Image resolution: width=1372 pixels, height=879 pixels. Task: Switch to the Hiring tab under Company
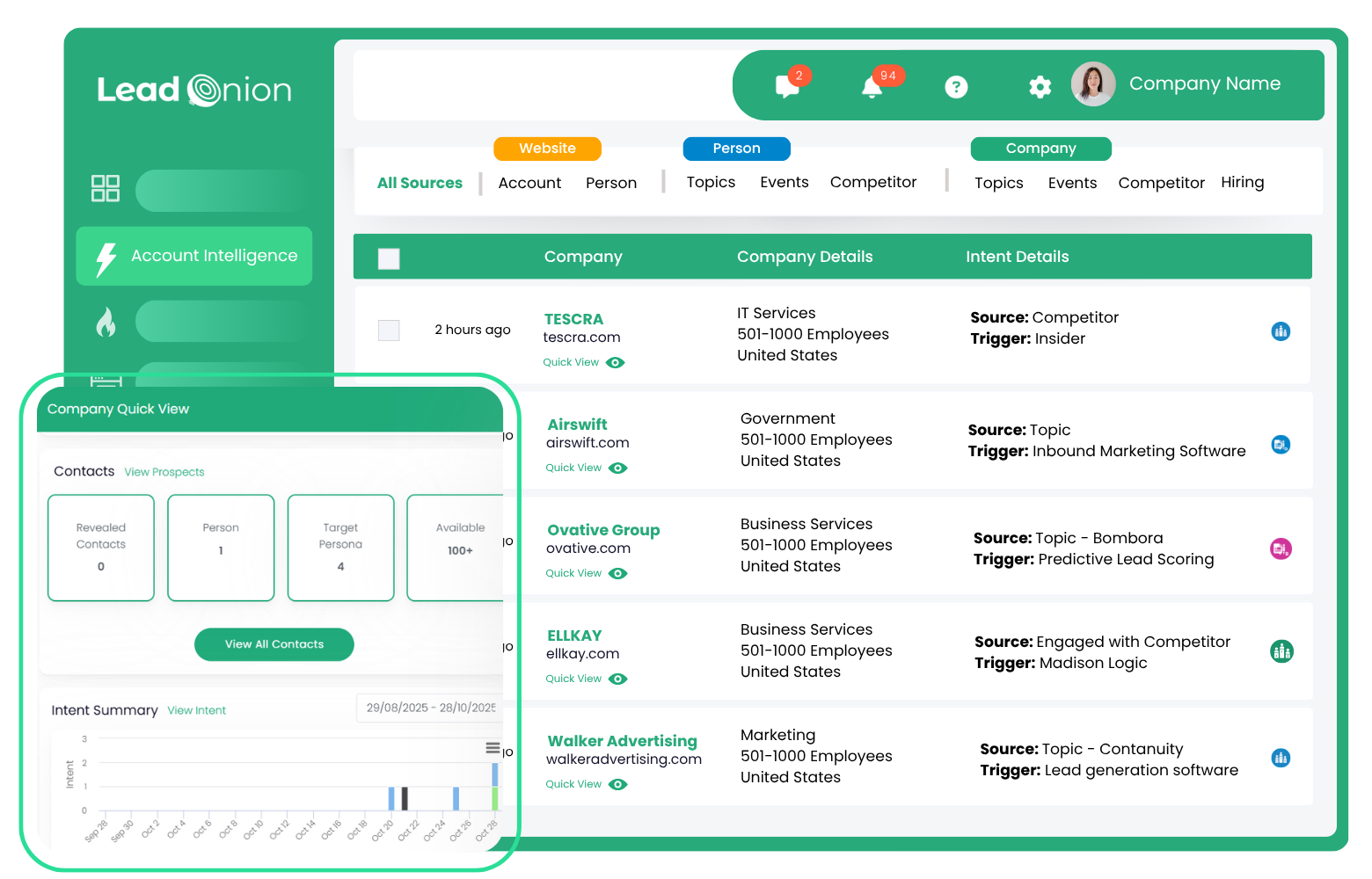[x=1242, y=182]
